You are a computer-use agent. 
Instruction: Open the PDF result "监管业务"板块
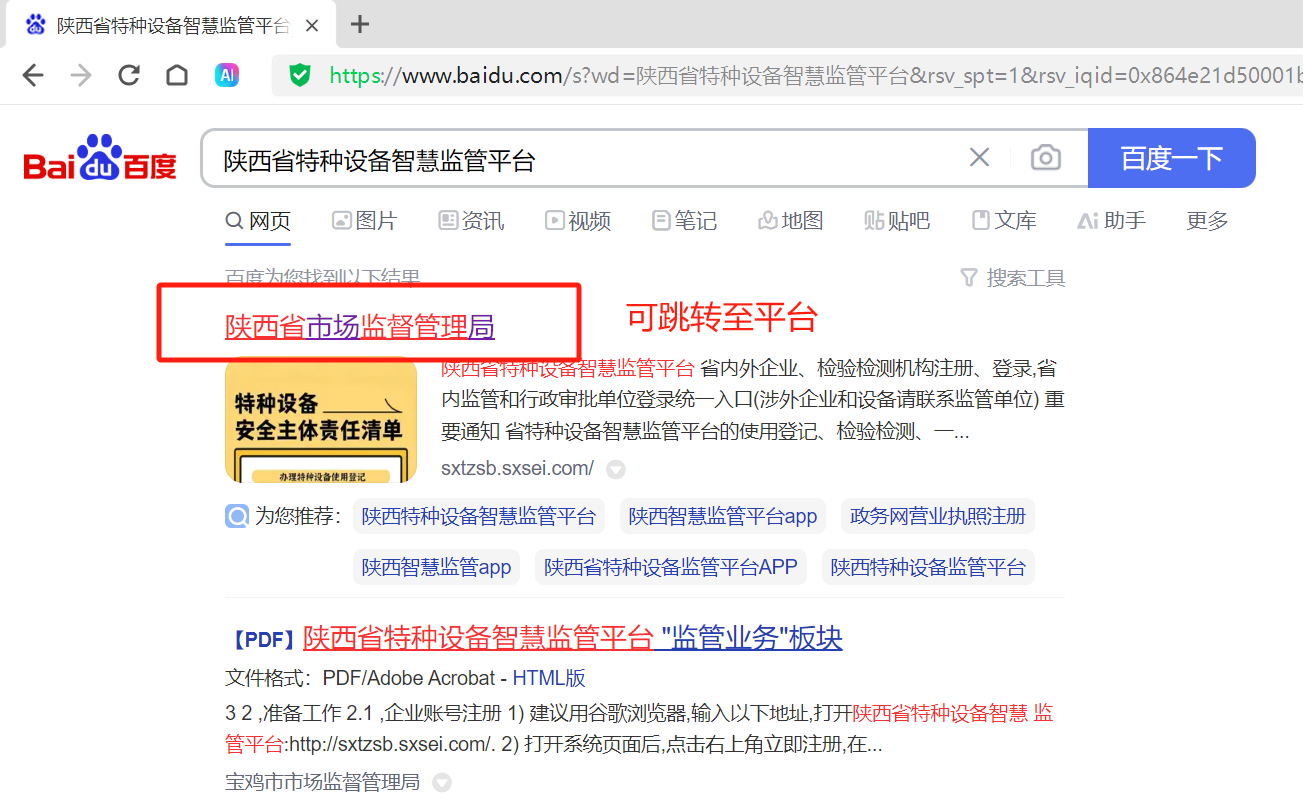pyautogui.click(x=573, y=638)
